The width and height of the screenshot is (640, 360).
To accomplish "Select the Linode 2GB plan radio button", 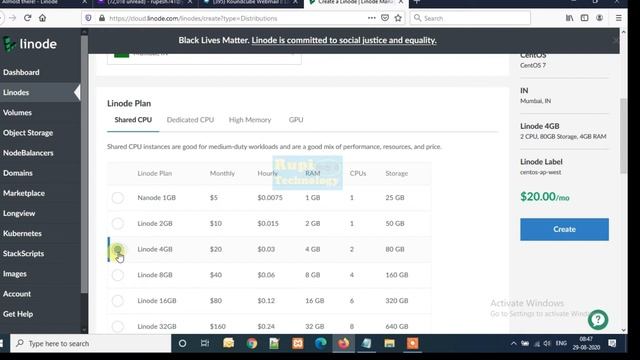I will (118, 223).
